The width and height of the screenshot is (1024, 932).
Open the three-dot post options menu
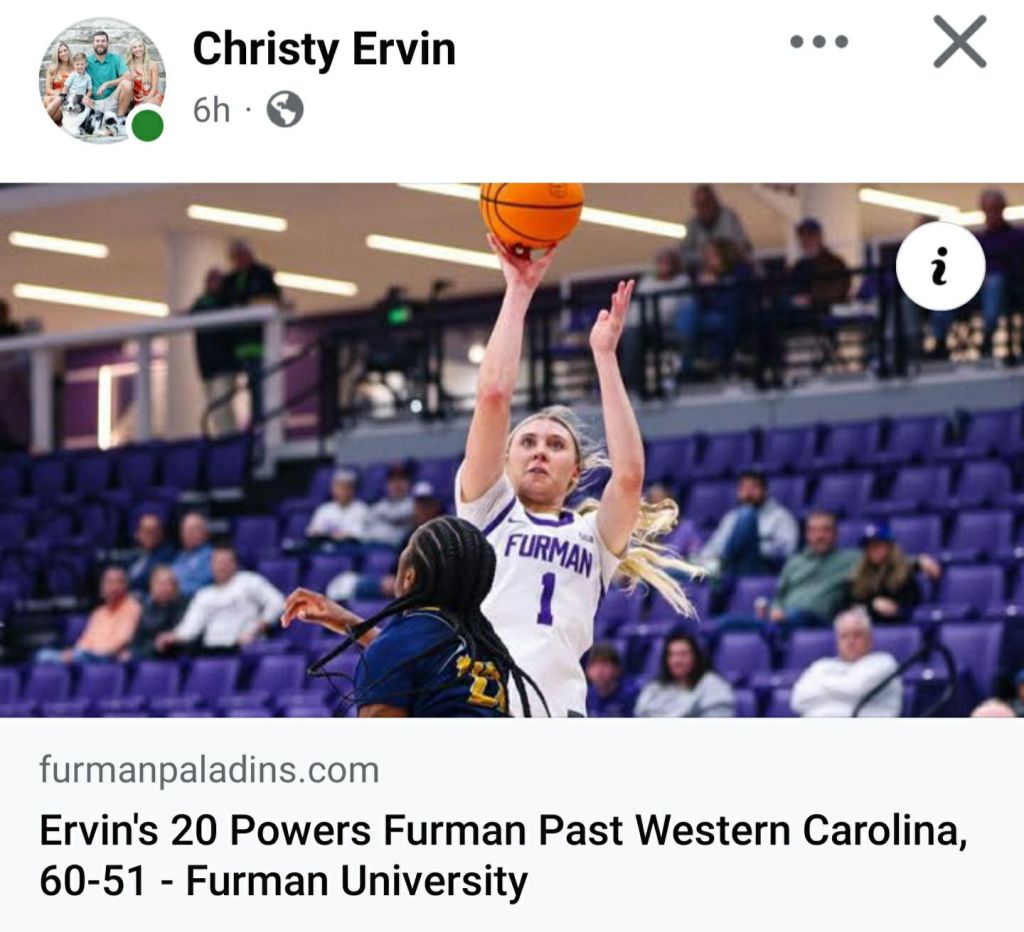(x=818, y=42)
